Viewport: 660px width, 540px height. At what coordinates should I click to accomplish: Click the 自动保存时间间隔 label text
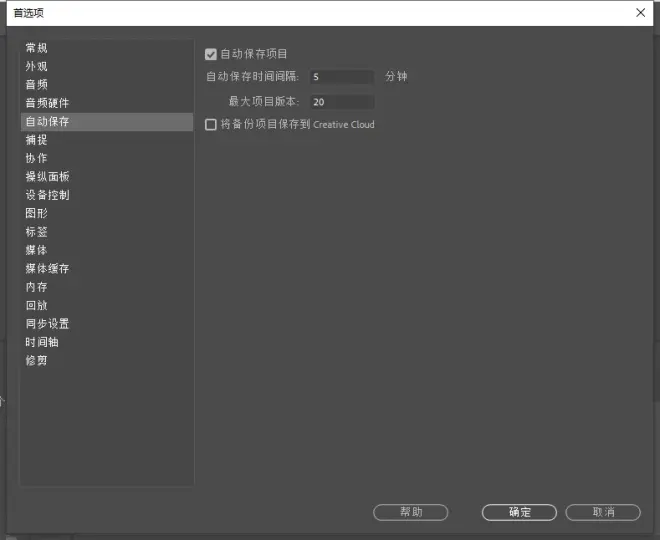coord(252,77)
